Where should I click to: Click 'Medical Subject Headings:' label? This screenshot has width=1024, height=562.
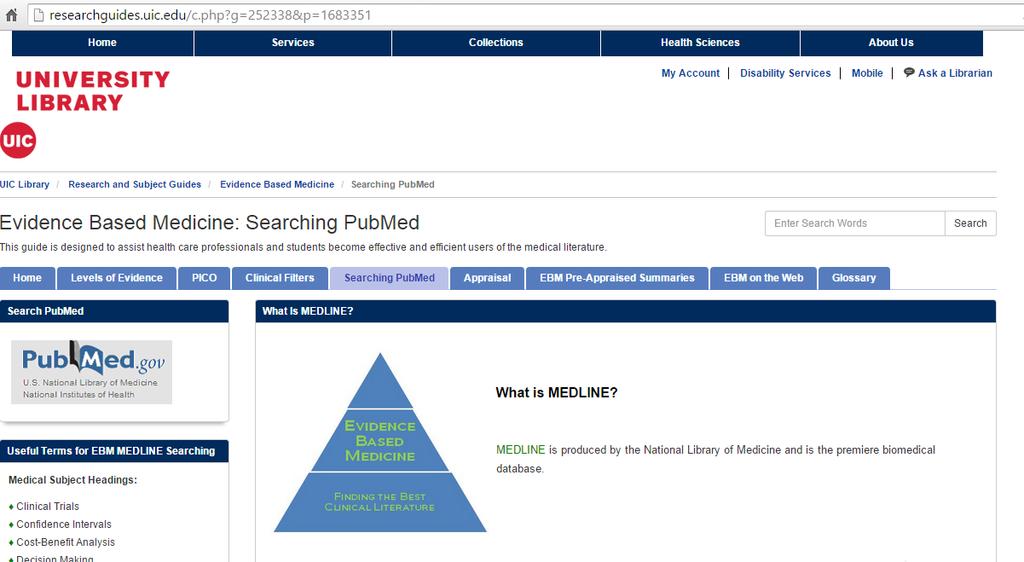(72, 480)
